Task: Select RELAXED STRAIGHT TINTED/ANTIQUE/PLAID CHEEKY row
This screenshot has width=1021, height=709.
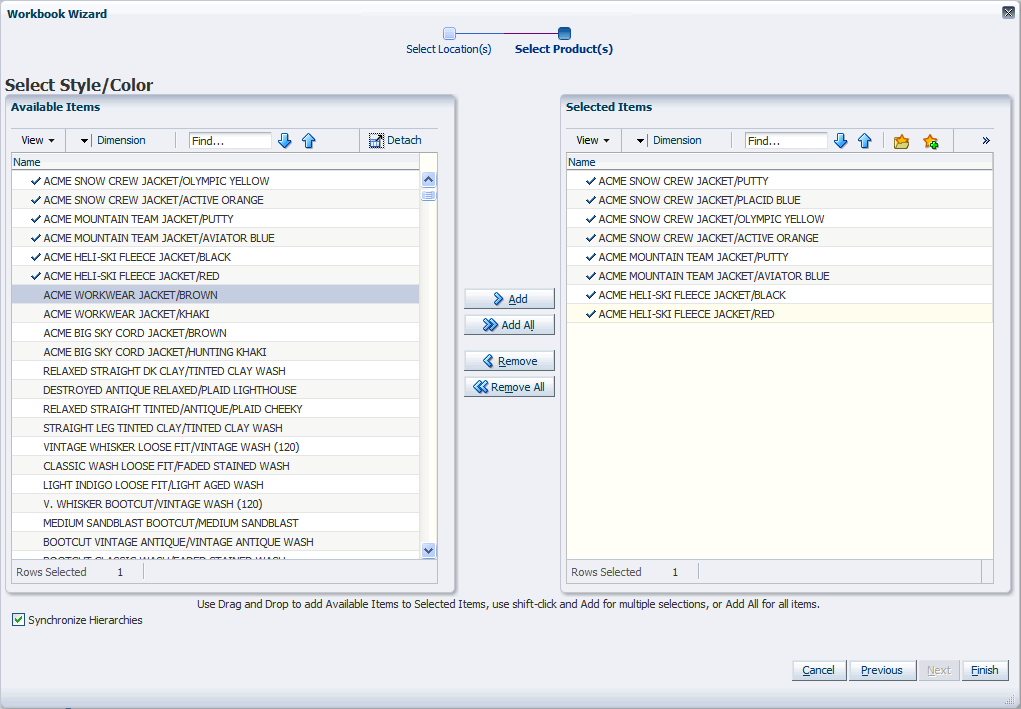Action: point(216,409)
